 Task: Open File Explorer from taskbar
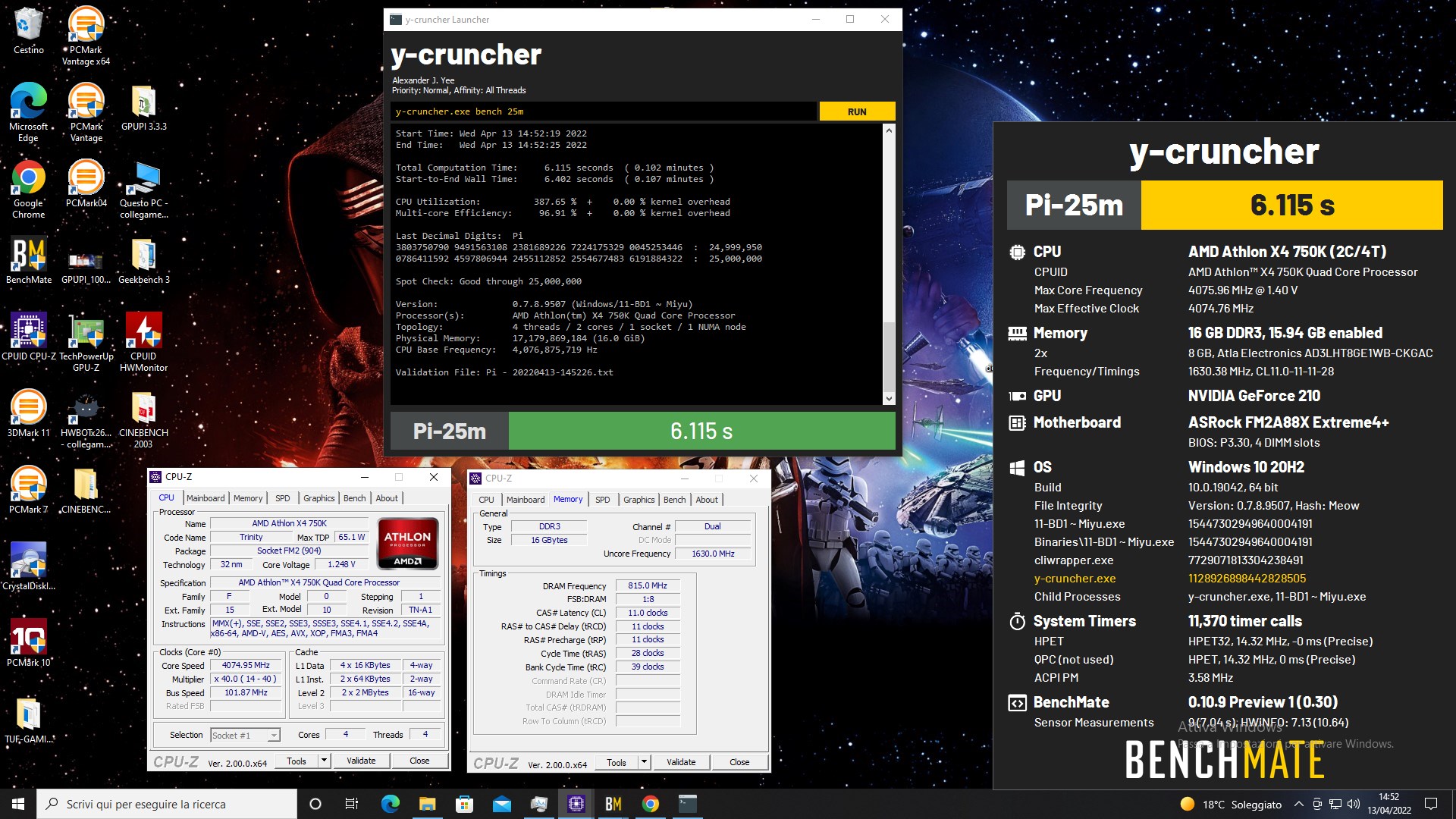(427, 804)
